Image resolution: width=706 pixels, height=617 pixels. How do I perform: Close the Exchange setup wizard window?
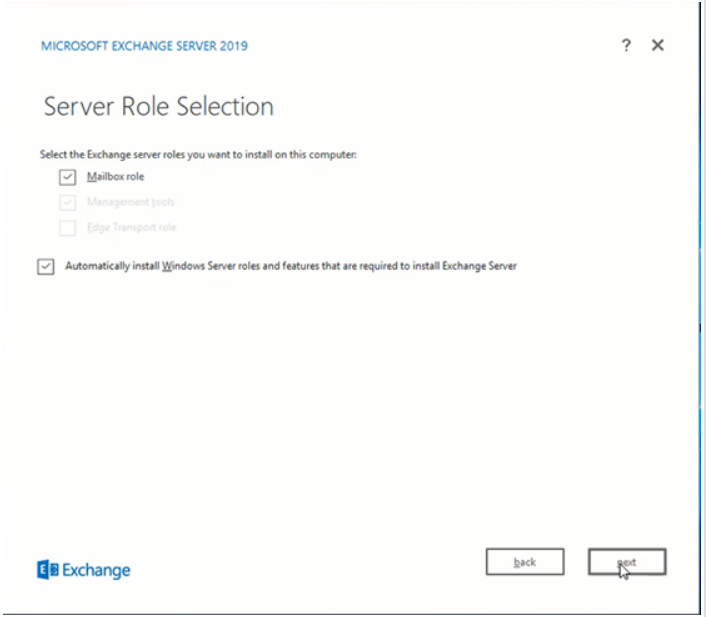[x=657, y=46]
